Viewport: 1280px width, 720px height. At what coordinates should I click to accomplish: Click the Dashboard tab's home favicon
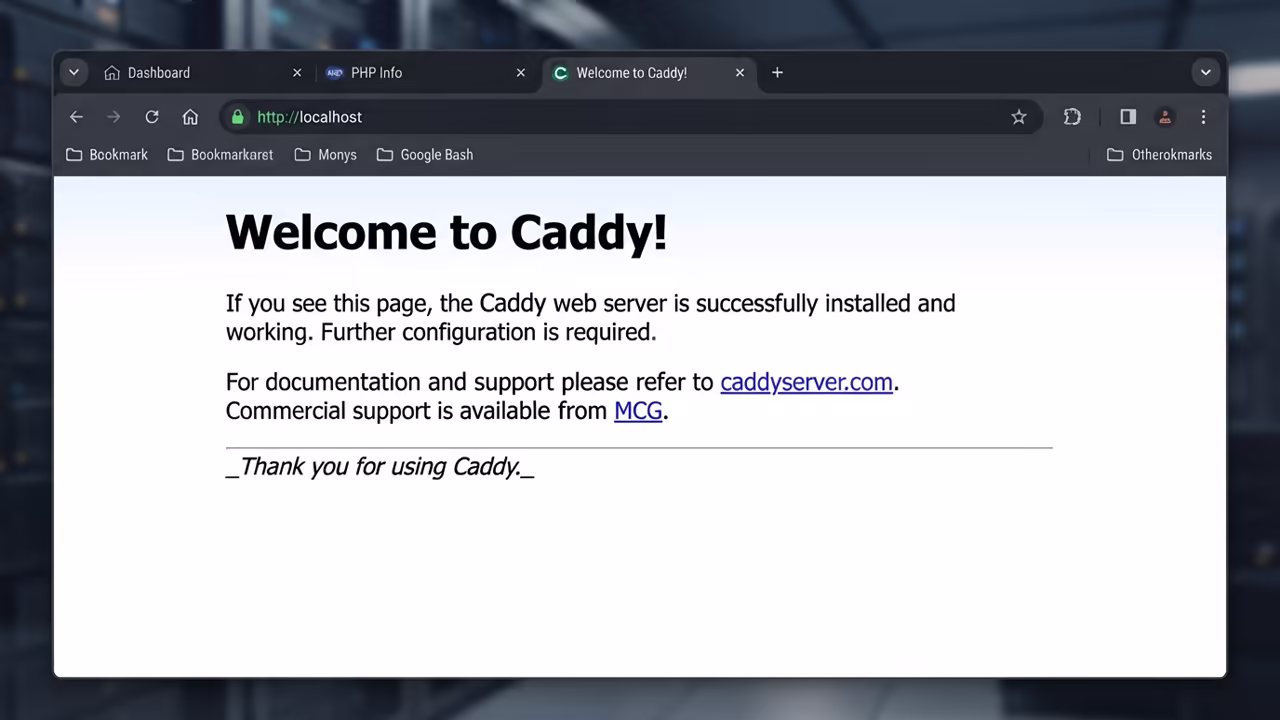click(x=112, y=73)
